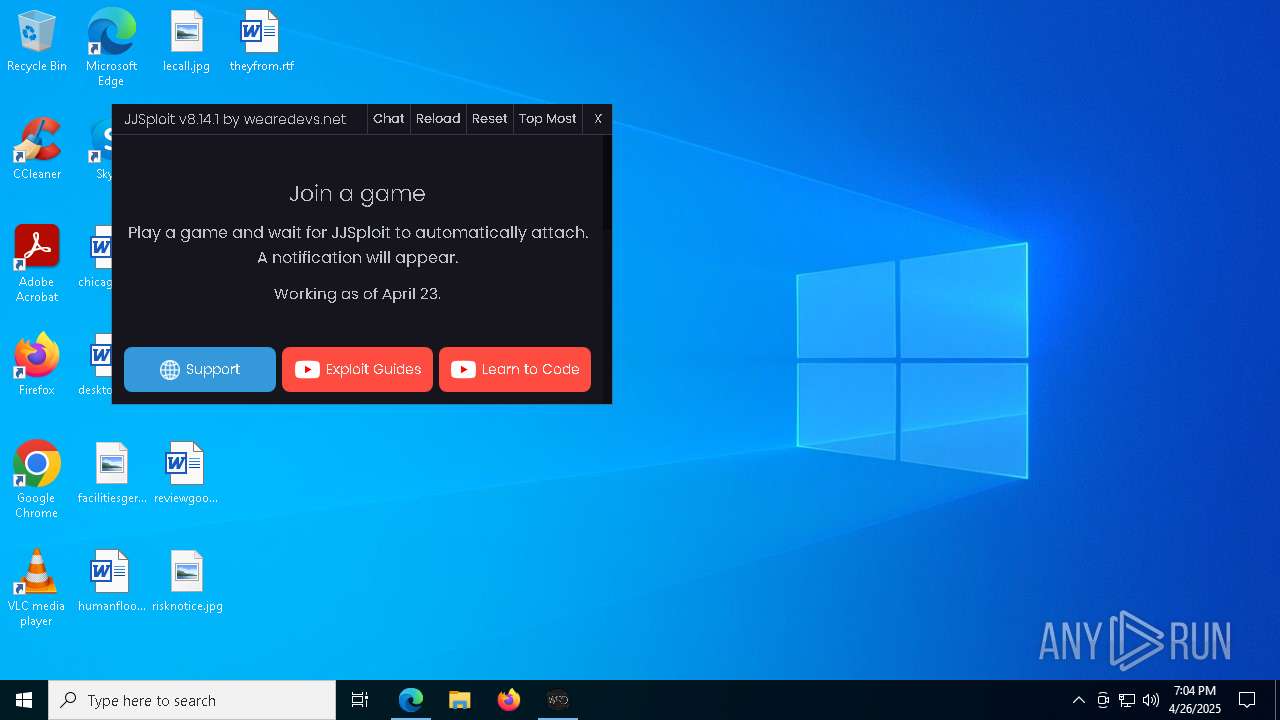Open Task View on the taskbar

(x=360, y=700)
